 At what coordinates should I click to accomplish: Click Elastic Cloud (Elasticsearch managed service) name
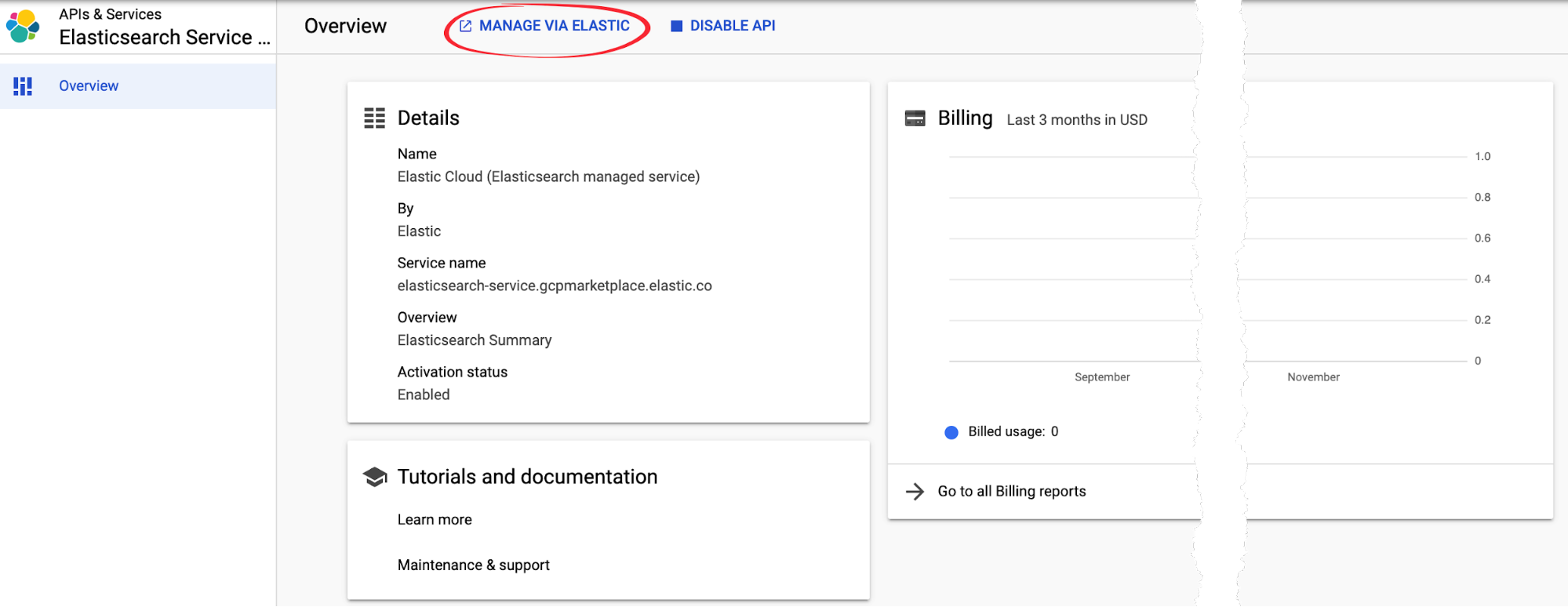pos(548,177)
